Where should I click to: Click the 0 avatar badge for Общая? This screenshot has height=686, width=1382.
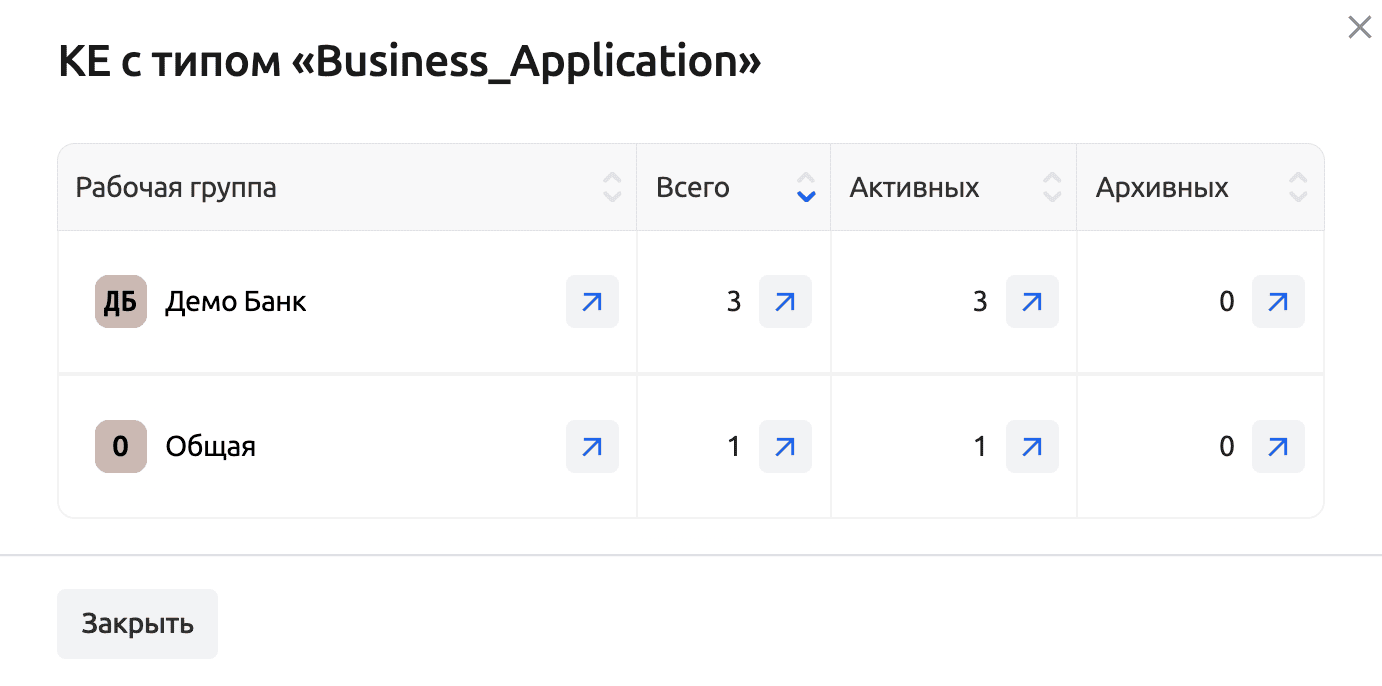pyautogui.click(x=121, y=446)
